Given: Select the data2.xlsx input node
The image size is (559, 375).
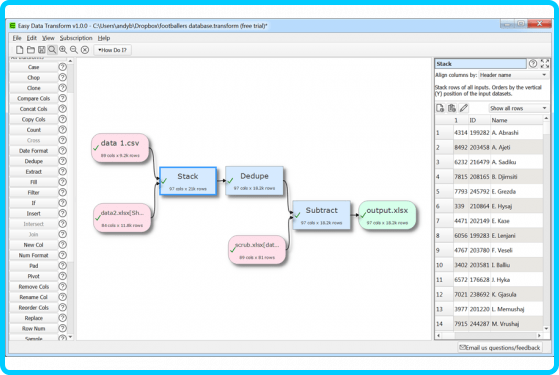Looking at the screenshot, I should click(122, 218).
